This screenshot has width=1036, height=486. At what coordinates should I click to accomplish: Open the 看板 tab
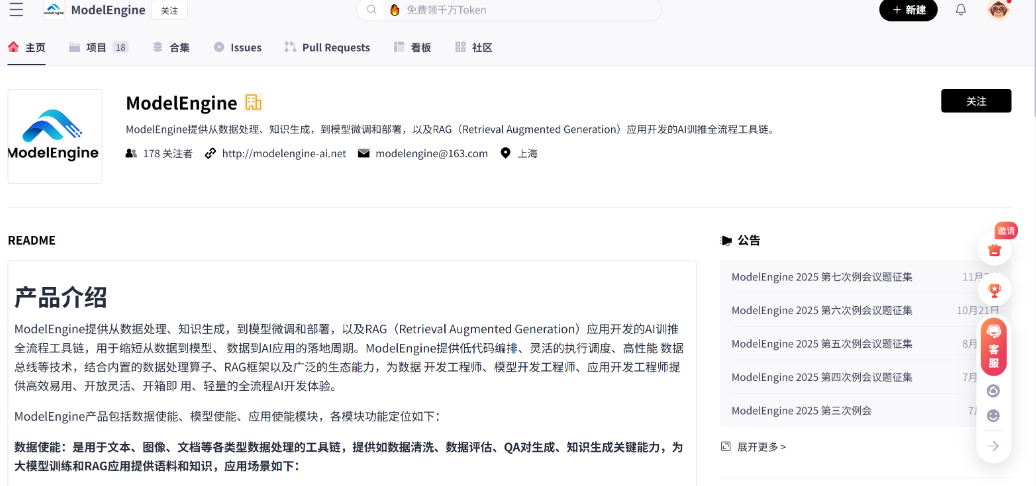pos(412,48)
